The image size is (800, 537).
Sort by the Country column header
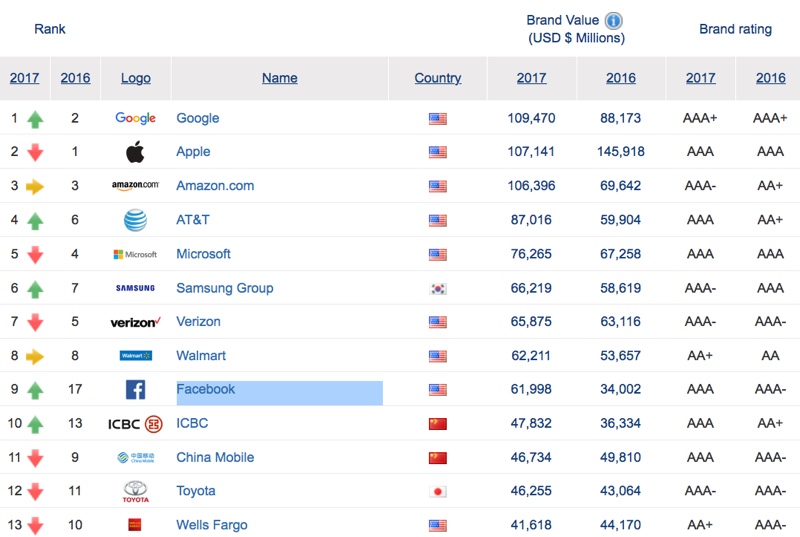click(438, 78)
